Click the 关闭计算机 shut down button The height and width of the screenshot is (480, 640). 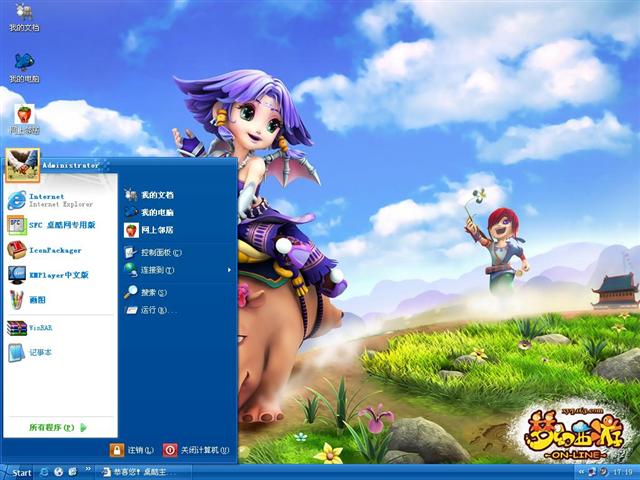196,450
